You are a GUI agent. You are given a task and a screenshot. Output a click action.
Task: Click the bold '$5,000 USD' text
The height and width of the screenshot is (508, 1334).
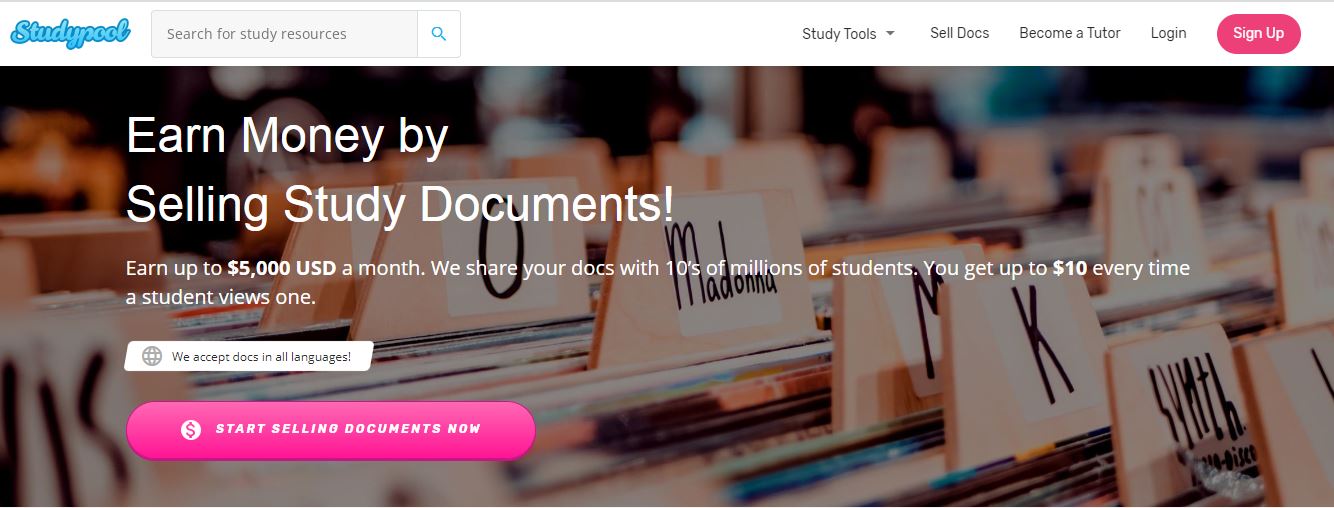coord(282,268)
